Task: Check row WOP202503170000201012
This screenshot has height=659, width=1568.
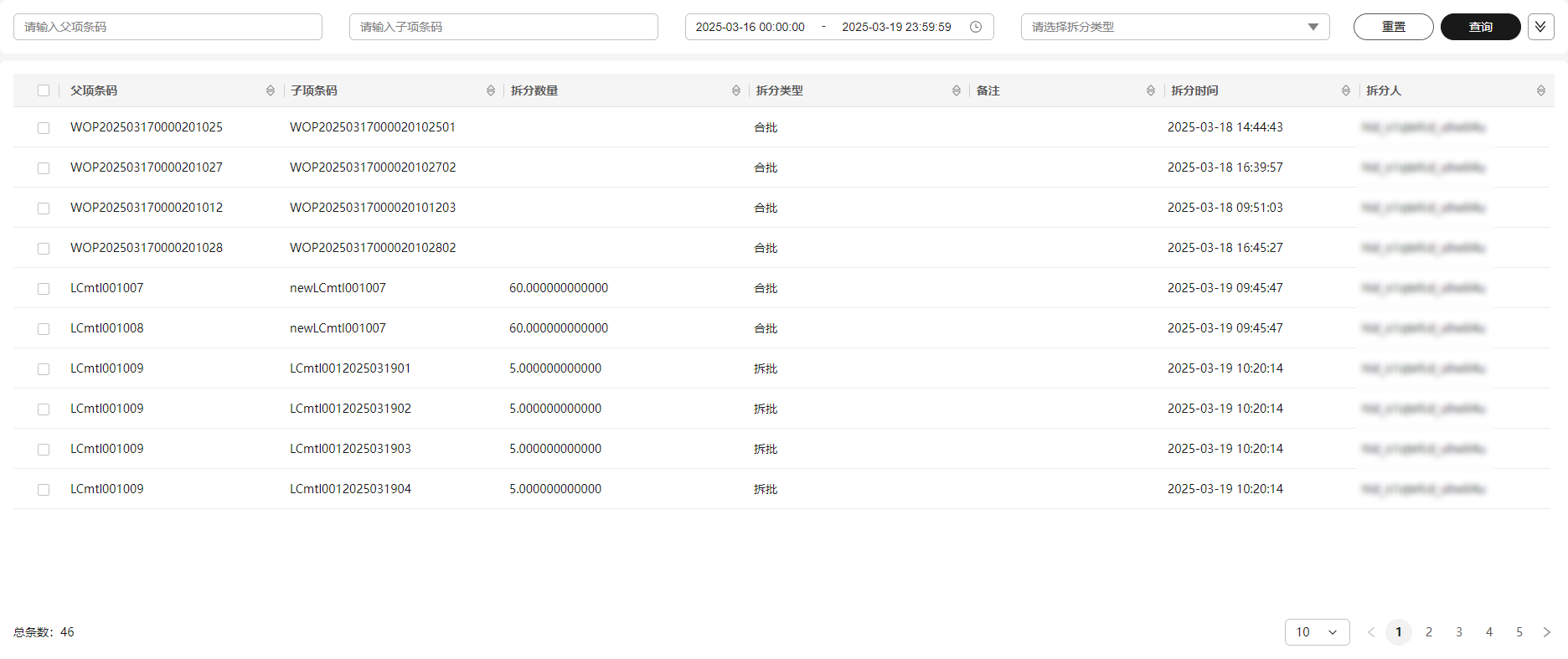Action: tap(44, 209)
